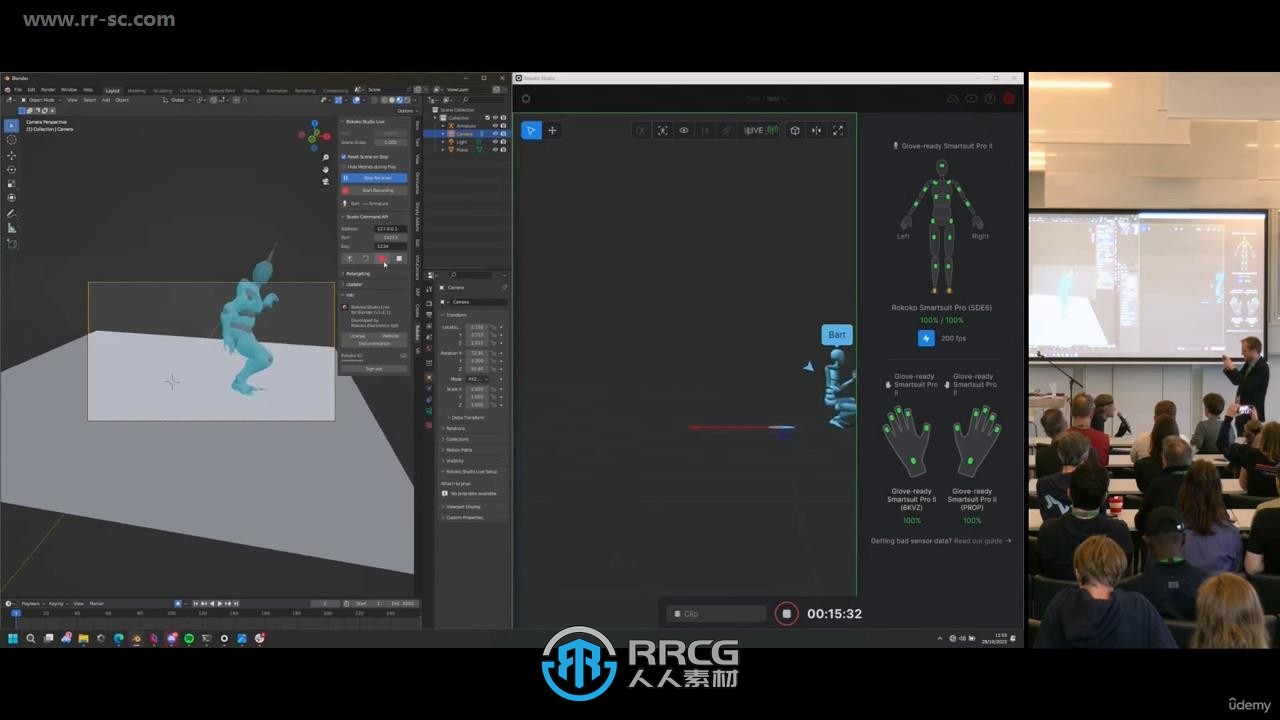Select the Blender Measure tool

click(12, 228)
